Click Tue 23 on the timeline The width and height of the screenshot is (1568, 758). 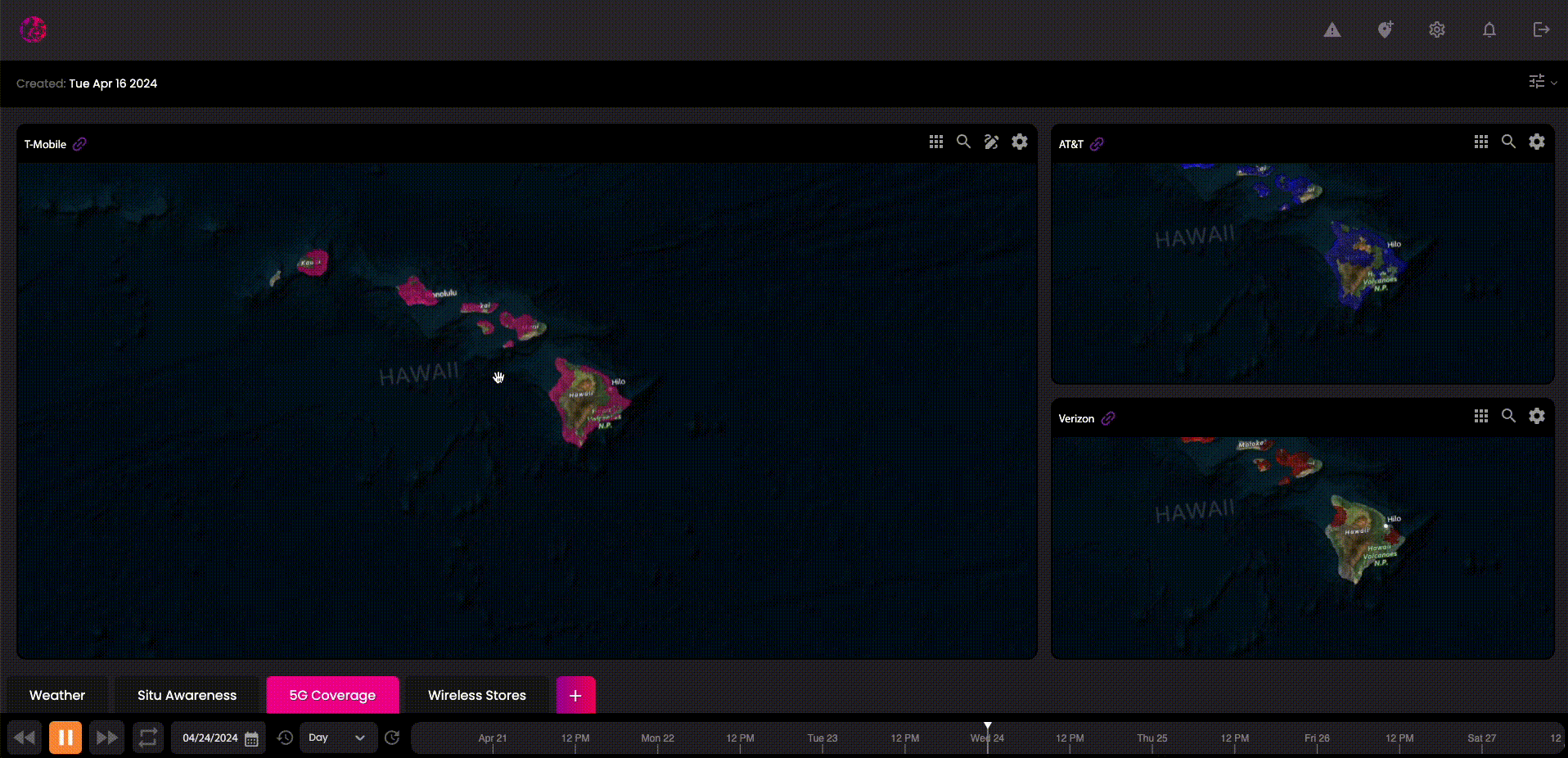point(822,738)
